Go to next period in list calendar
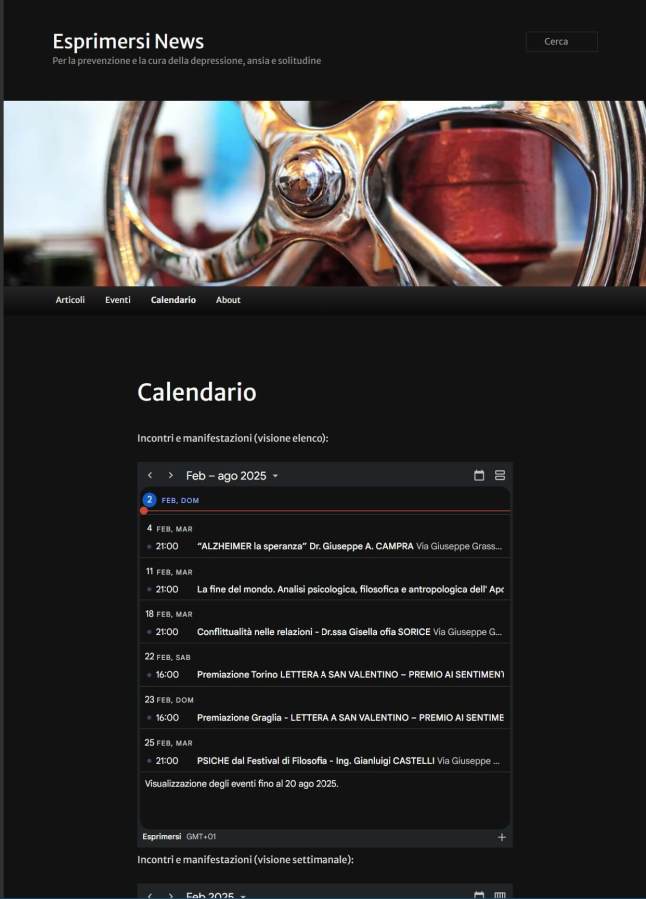This screenshot has width=646, height=899. 170,475
